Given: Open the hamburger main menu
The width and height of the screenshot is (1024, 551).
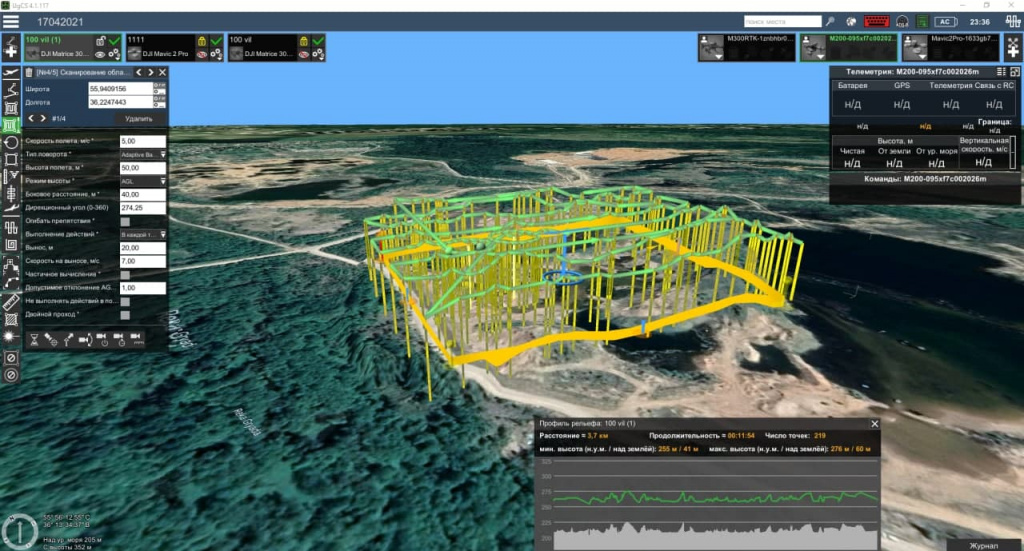Looking at the screenshot, I should (11, 21).
